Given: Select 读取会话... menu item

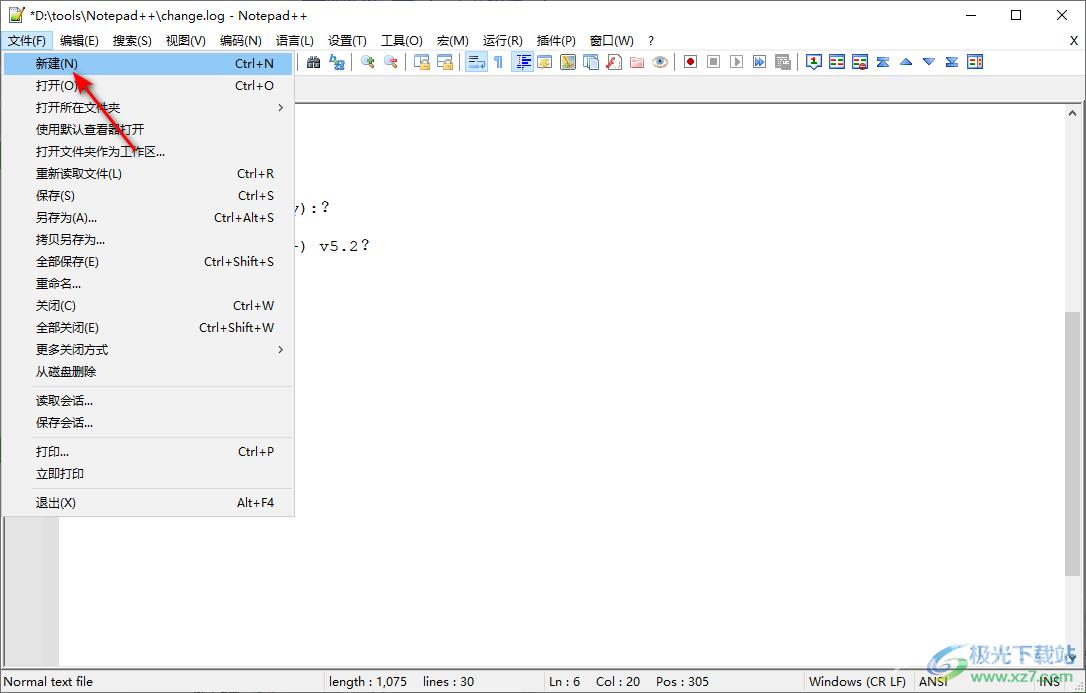Looking at the screenshot, I should (x=148, y=401).
